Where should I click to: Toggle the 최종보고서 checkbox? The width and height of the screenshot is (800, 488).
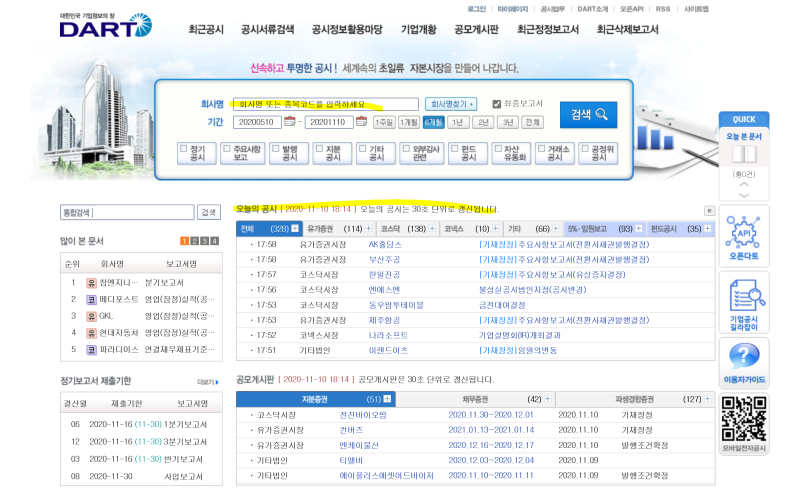(x=496, y=104)
